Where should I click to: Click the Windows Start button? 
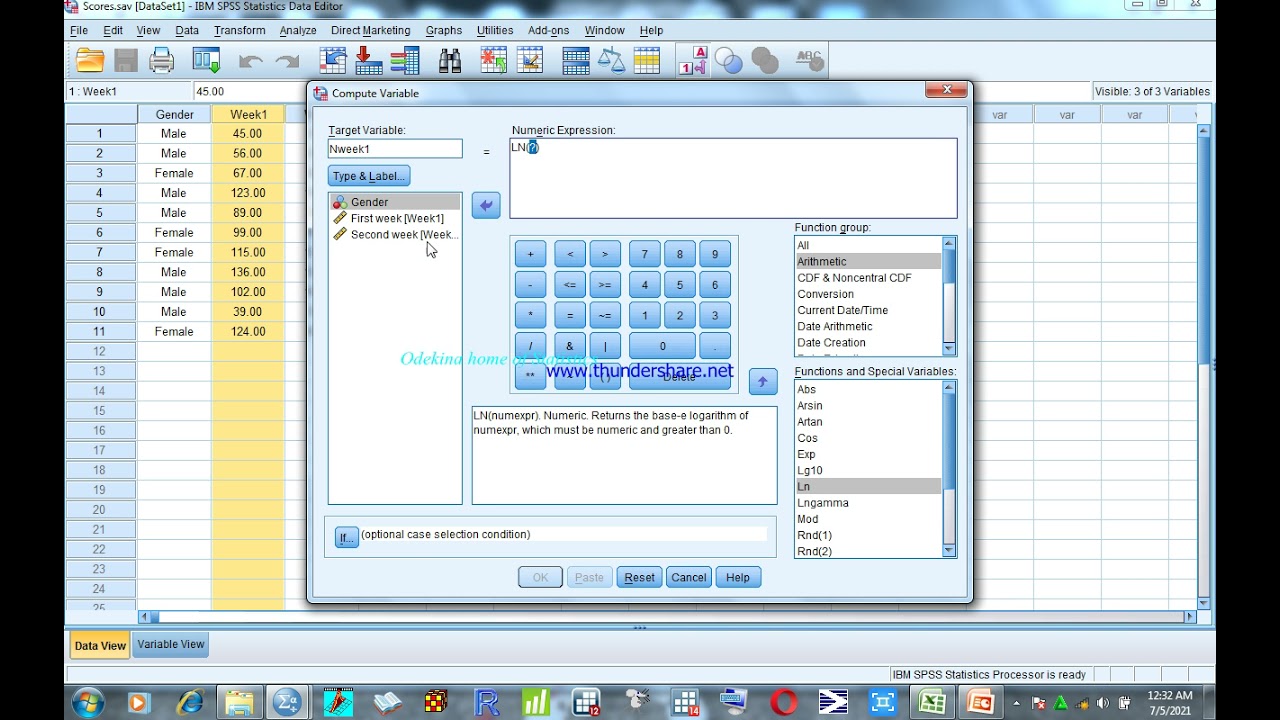(87, 702)
